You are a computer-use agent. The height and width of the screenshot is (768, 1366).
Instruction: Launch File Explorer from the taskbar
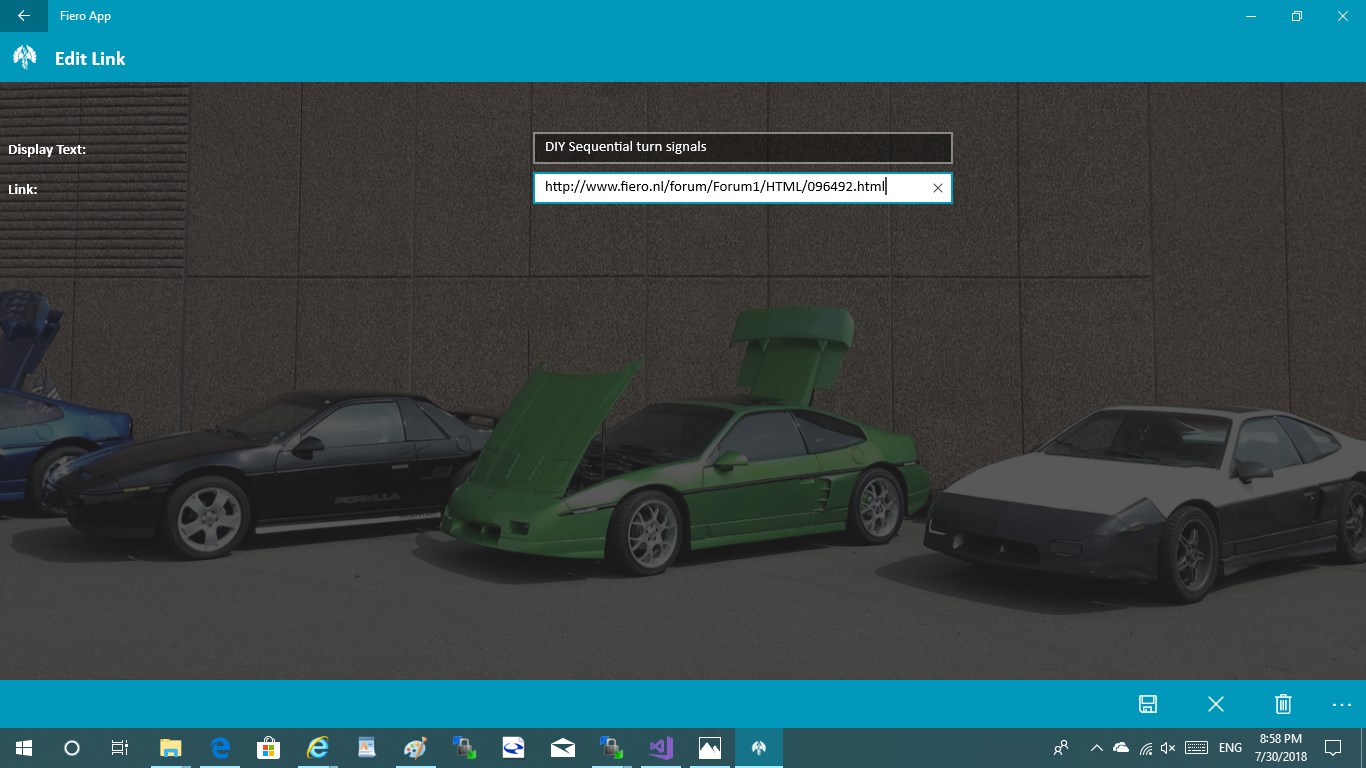[171, 748]
